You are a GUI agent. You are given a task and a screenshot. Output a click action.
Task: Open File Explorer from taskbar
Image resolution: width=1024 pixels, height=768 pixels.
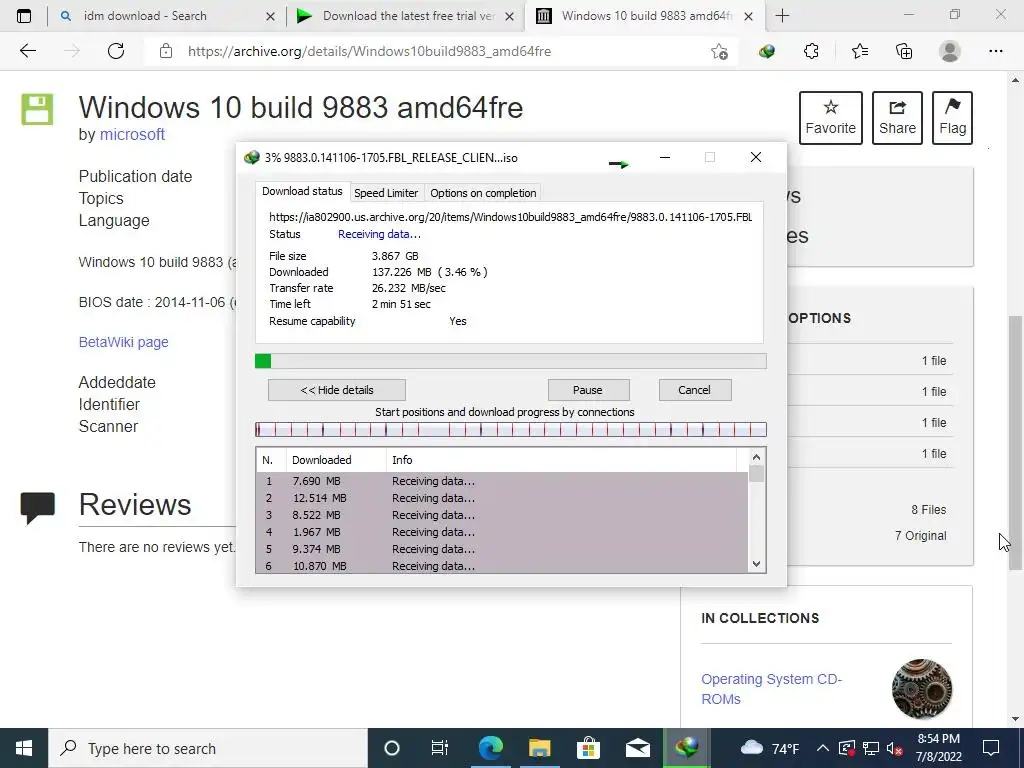coord(539,748)
